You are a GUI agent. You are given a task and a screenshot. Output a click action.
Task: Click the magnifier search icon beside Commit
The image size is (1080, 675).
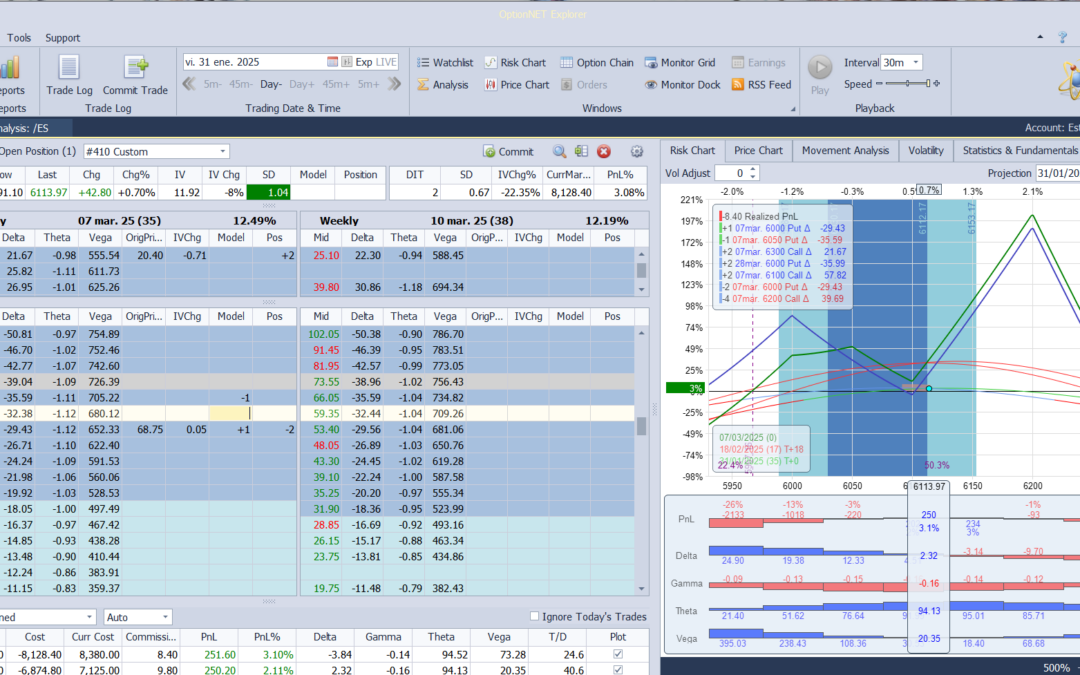click(558, 150)
